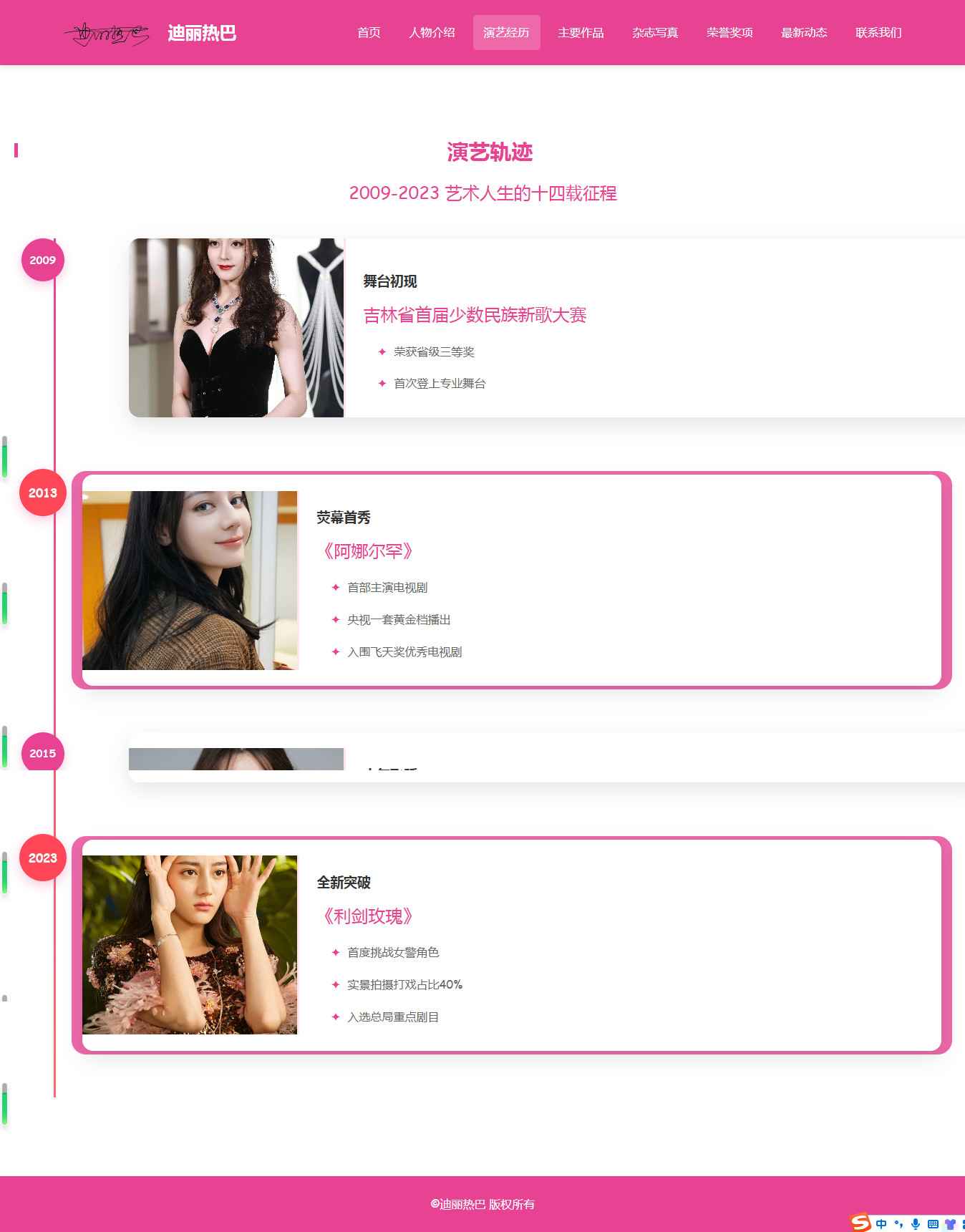Open the Sogou skin shirt icon
This screenshot has height=1232, width=965.
pyautogui.click(x=950, y=1223)
